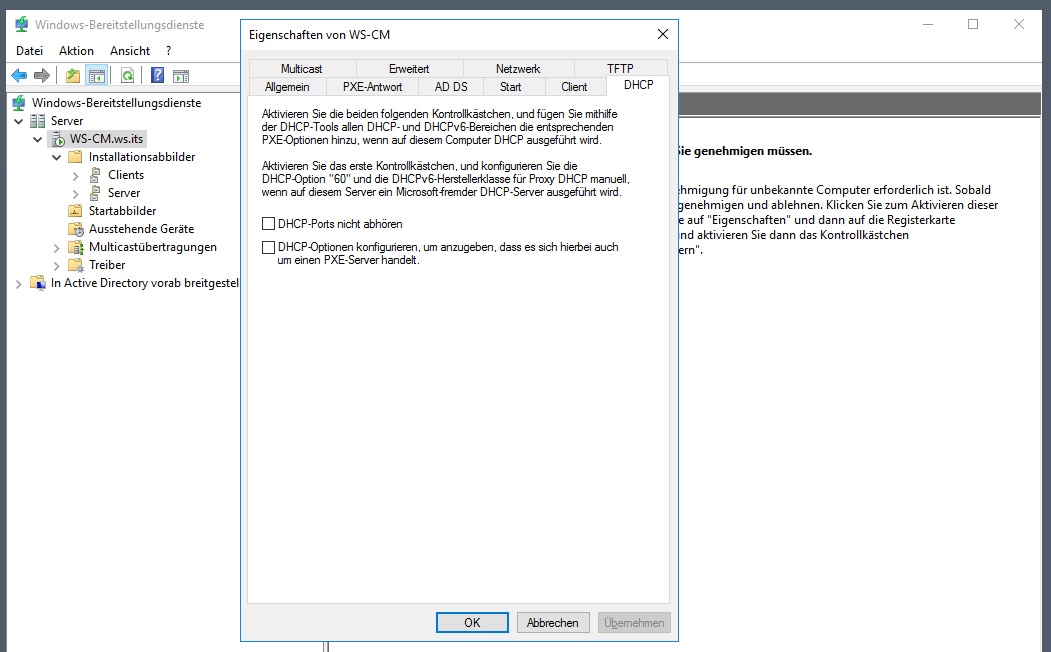Select WS-CM.ws.its in the tree

coord(107,139)
